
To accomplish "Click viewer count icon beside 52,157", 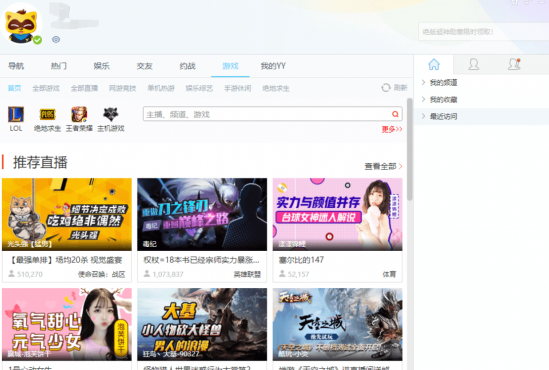I will 282,274.
